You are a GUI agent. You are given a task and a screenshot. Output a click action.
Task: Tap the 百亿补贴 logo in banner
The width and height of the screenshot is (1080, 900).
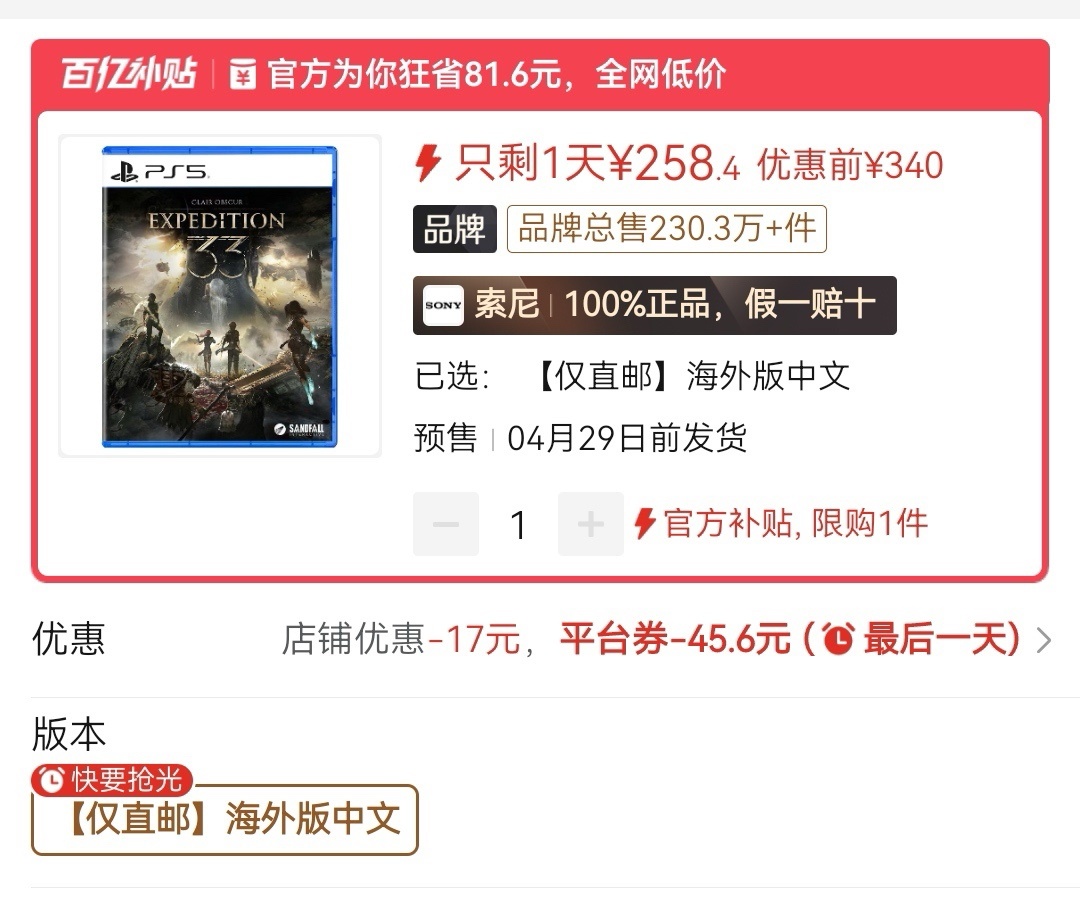pos(129,74)
